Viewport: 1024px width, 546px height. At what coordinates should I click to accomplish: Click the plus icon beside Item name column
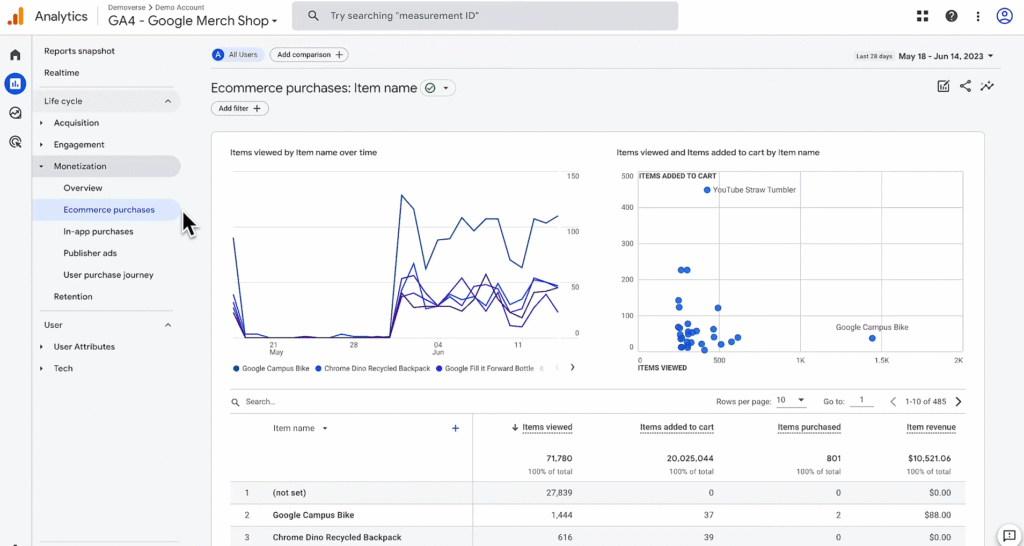[455, 428]
